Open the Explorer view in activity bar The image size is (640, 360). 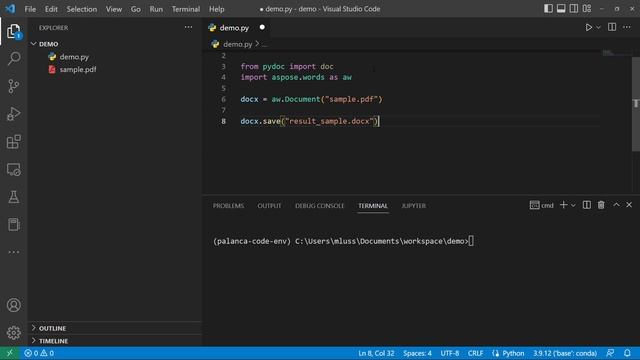(13, 31)
